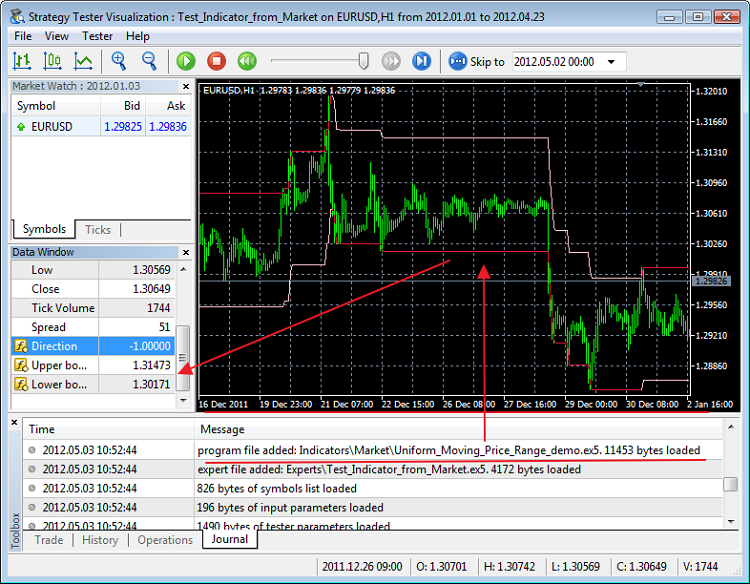This screenshot has height=584, width=750.
Task: Click the Message column header in Journal
Action: point(458,429)
